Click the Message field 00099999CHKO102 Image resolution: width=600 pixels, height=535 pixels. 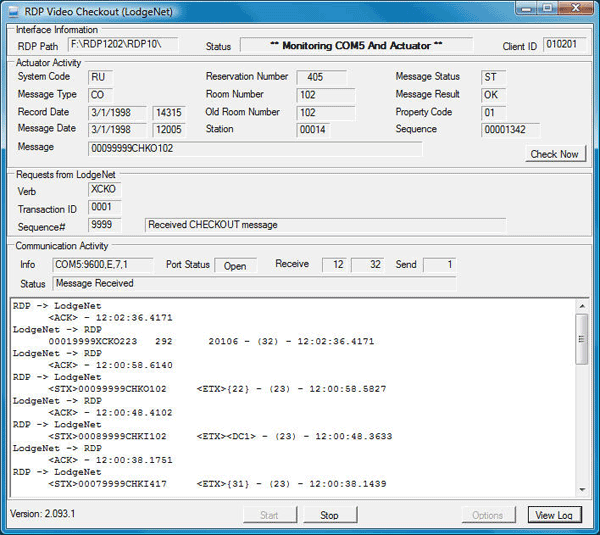click(255, 148)
